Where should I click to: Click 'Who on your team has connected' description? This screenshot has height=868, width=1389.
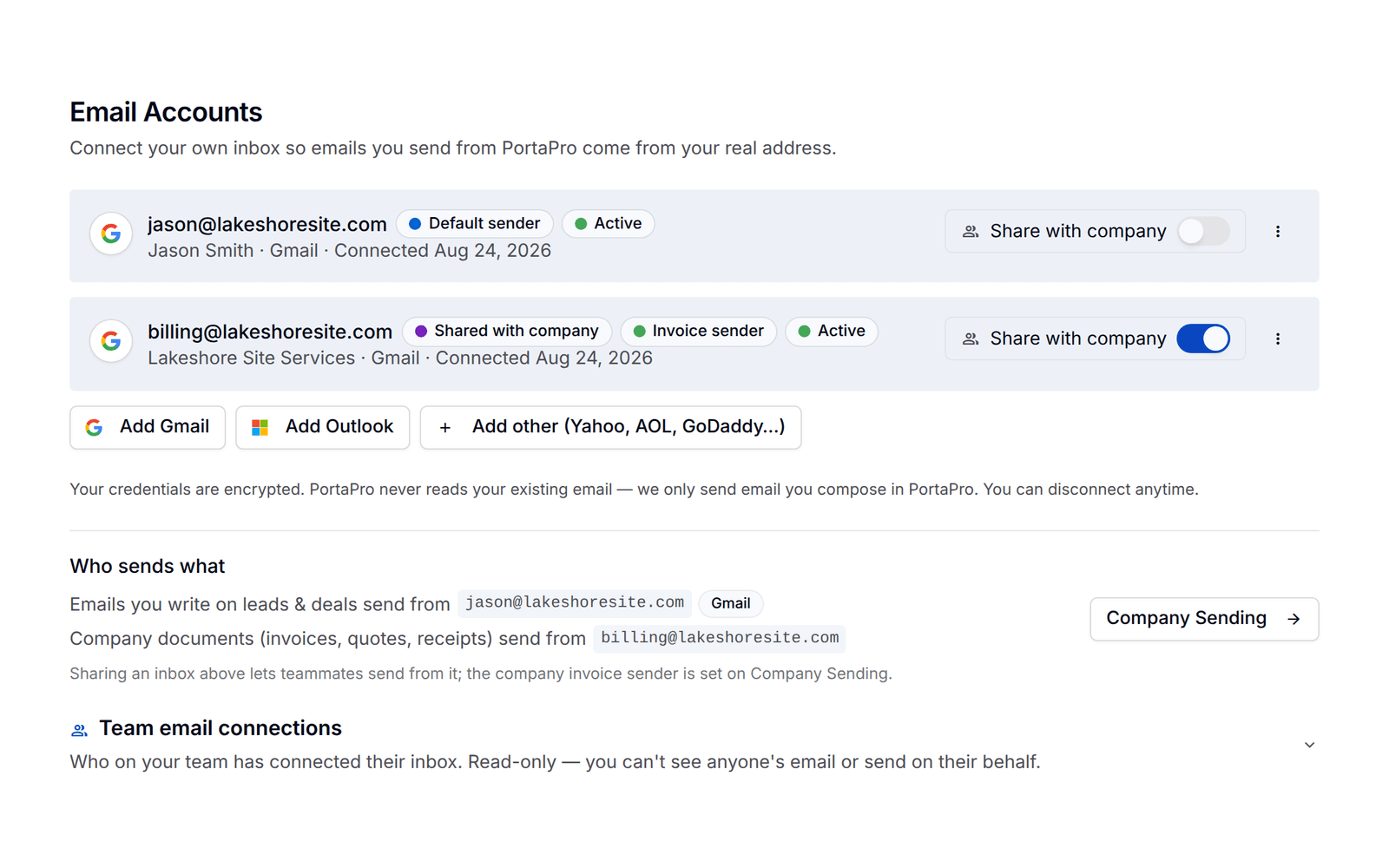[555, 762]
